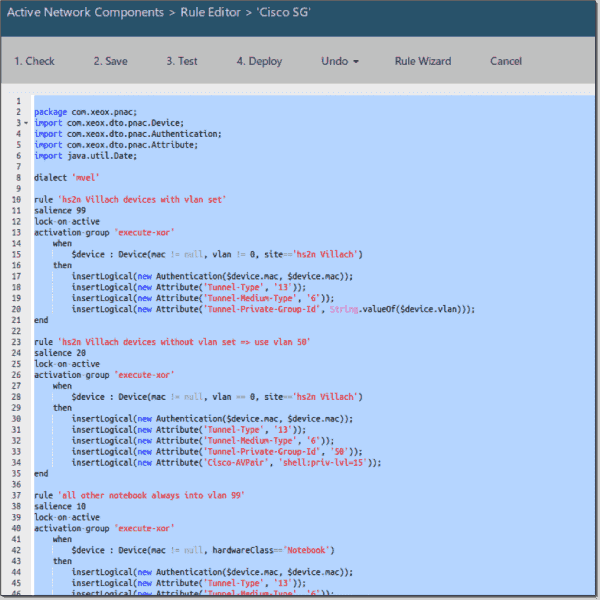Run '3. Test' on the rule
The height and width of the screenshot is (600, 600).
(x=182, y=61)
